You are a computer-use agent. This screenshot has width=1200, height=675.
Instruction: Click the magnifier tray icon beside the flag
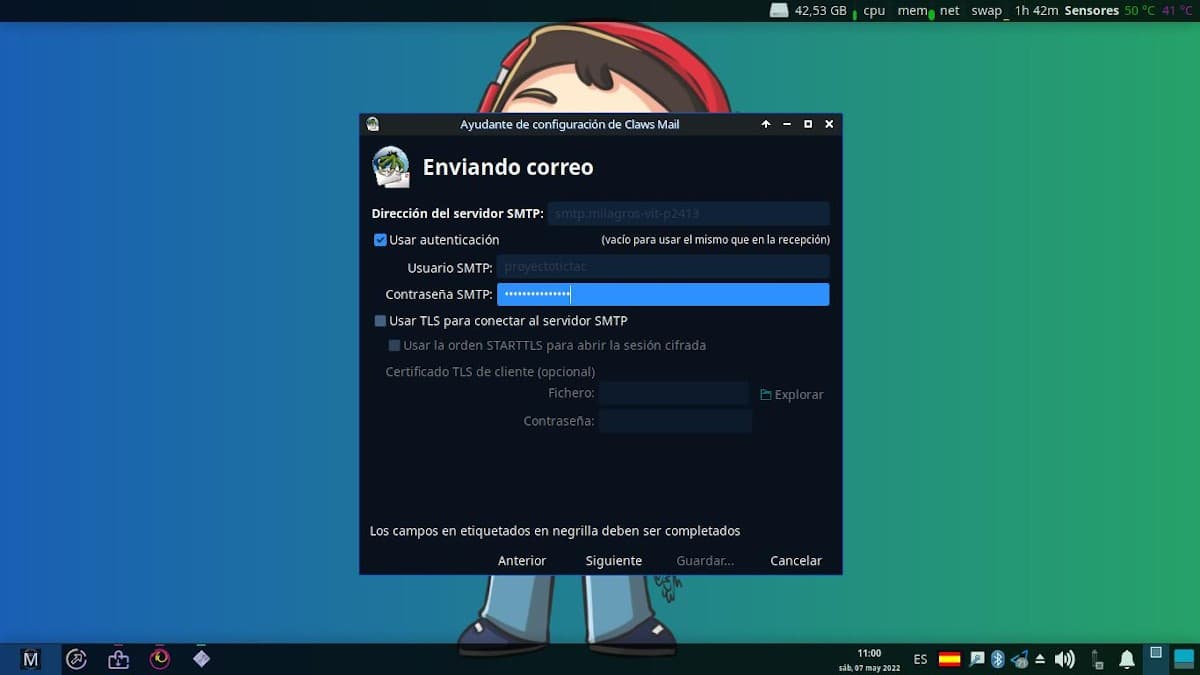(977, 659)
